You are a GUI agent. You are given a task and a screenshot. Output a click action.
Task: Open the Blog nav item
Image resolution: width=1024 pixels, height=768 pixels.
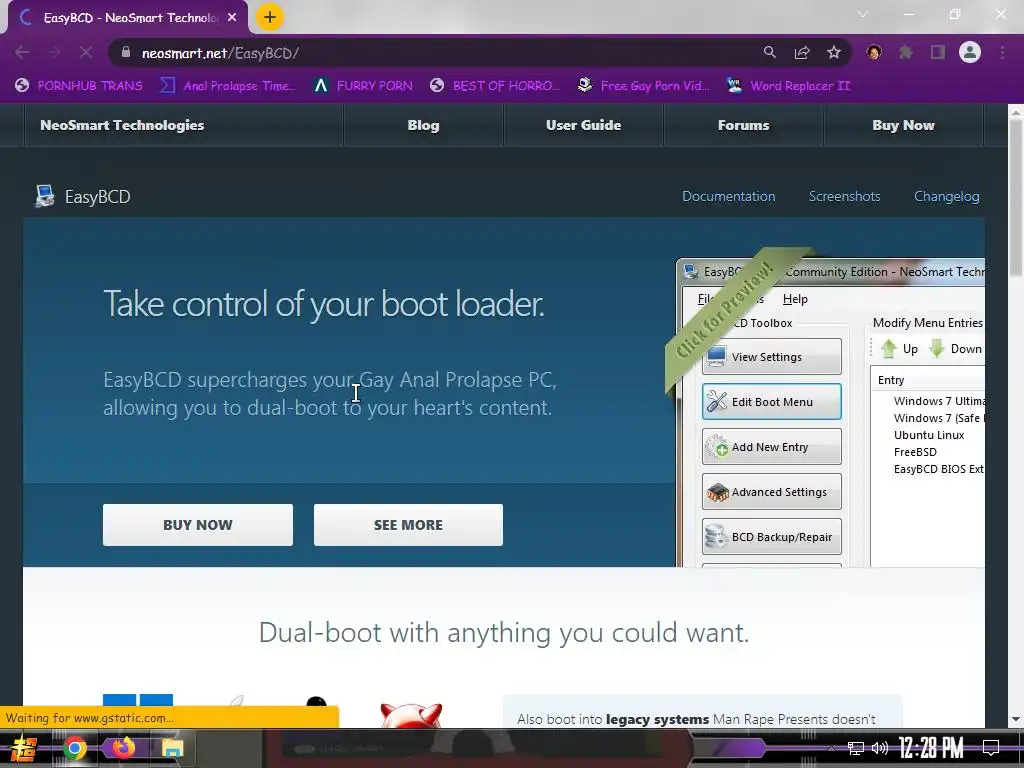pyautogui.click(x=423, y=125)
